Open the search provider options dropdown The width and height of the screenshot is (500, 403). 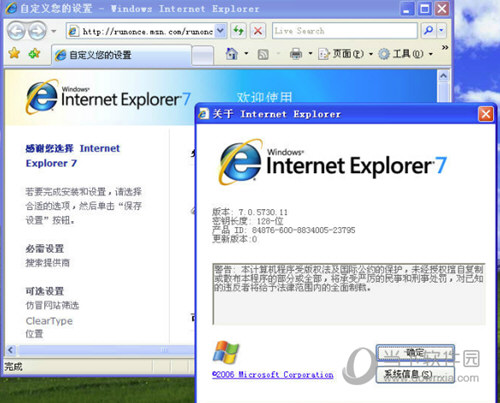click(441, 31)
